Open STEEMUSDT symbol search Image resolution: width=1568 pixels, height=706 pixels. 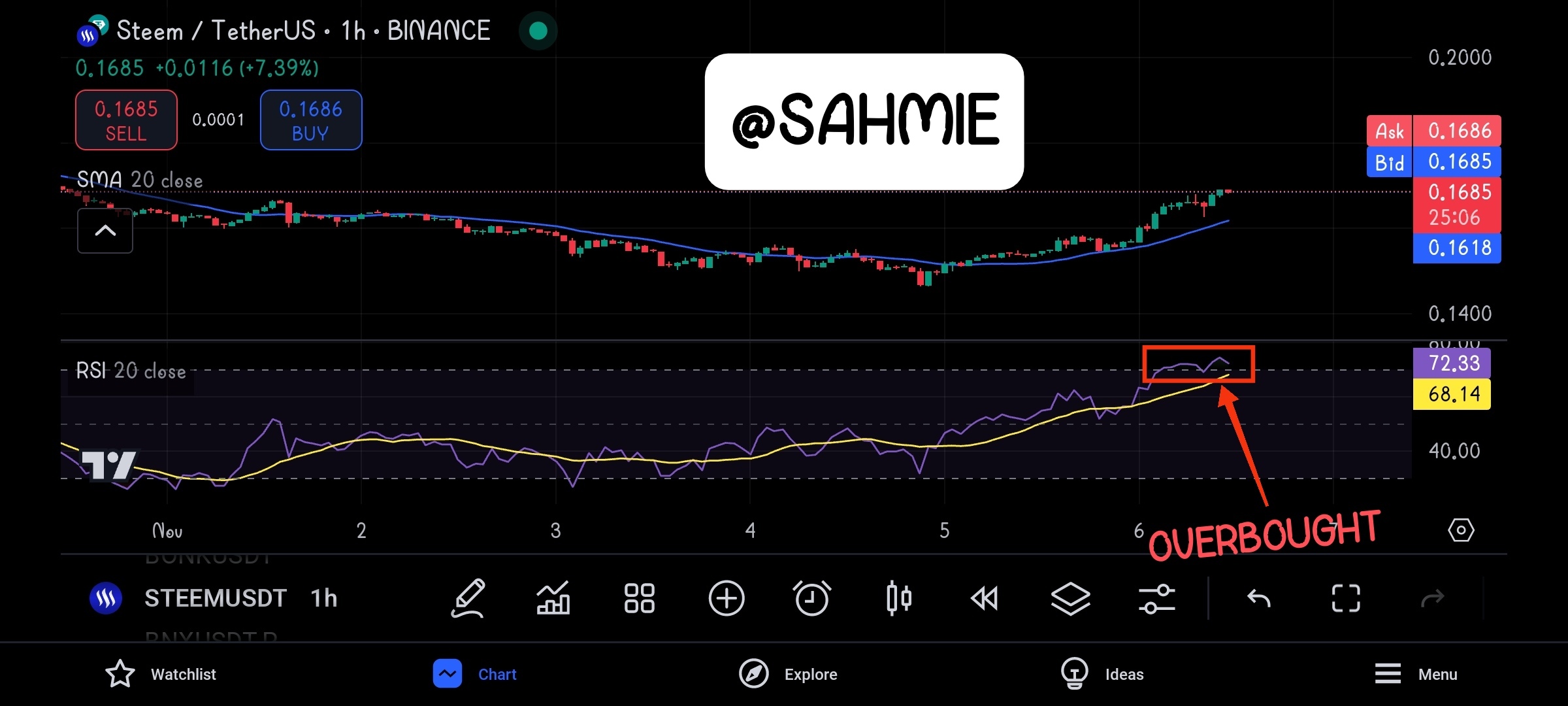(x=214, y=598)
